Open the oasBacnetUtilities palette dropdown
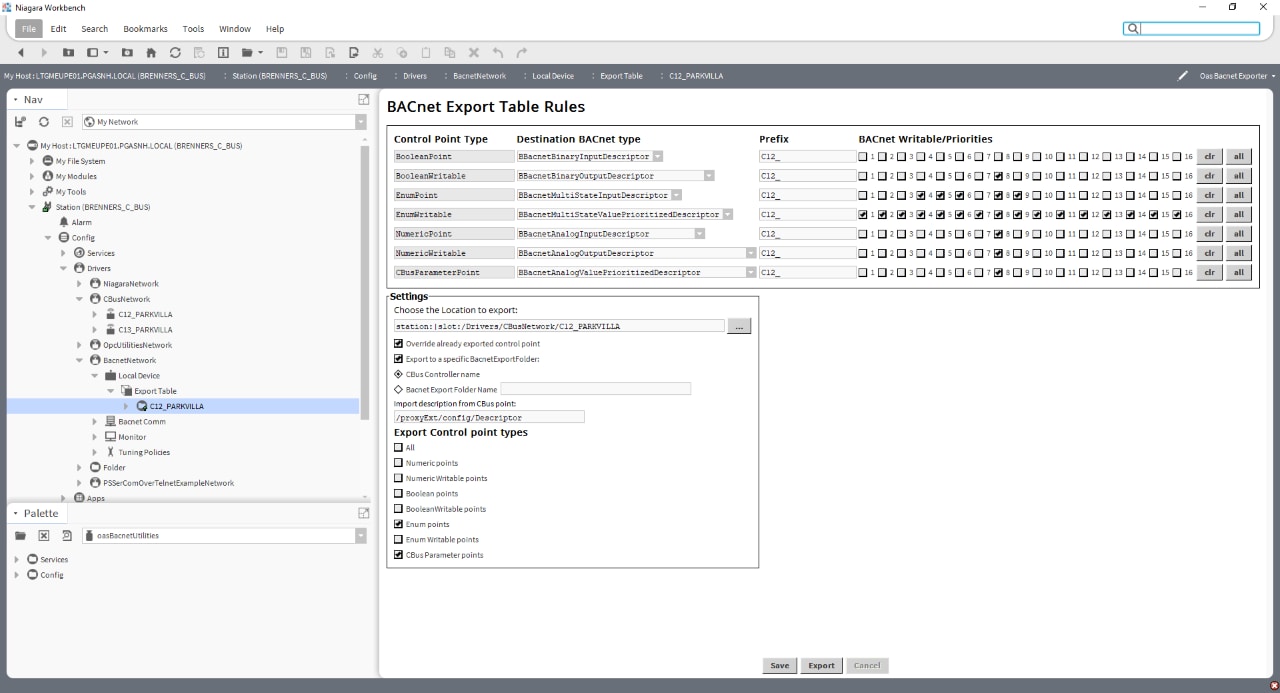1280x693 pixels. point(361,536)
